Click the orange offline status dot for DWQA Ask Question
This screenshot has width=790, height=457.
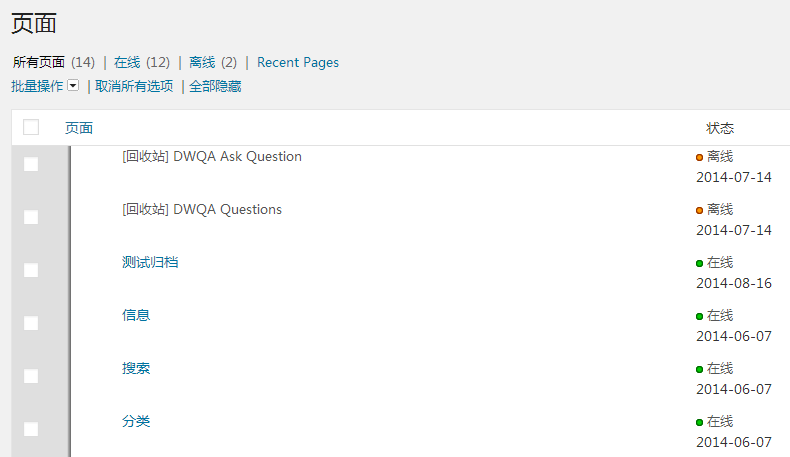(x=700, y=157)
